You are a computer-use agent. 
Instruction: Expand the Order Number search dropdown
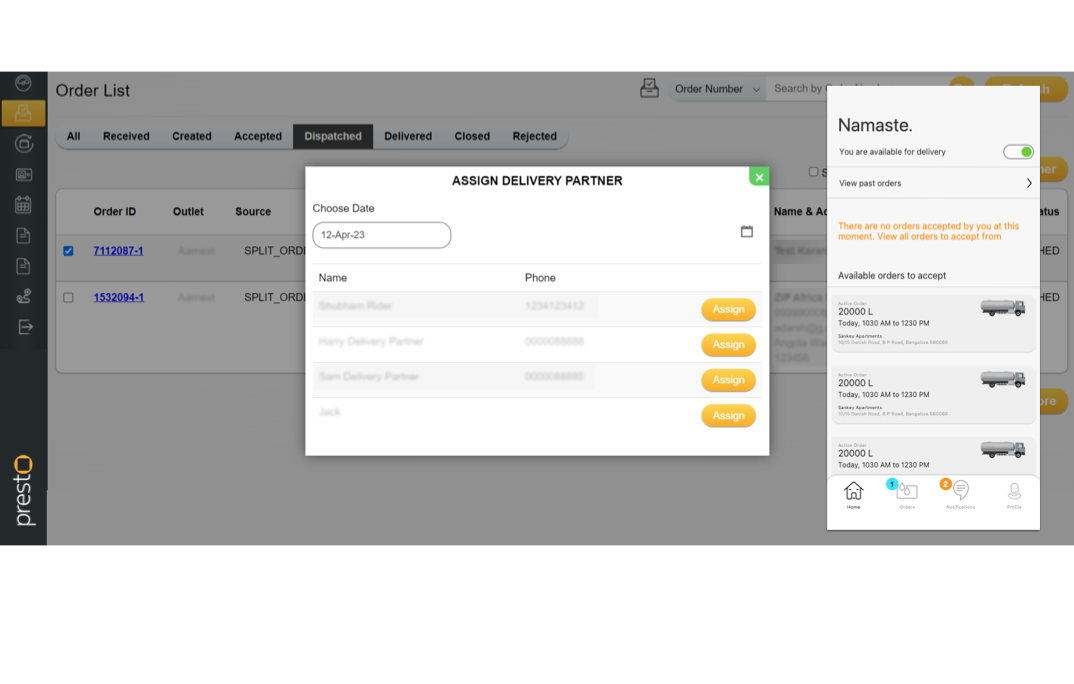click(717, 89)
